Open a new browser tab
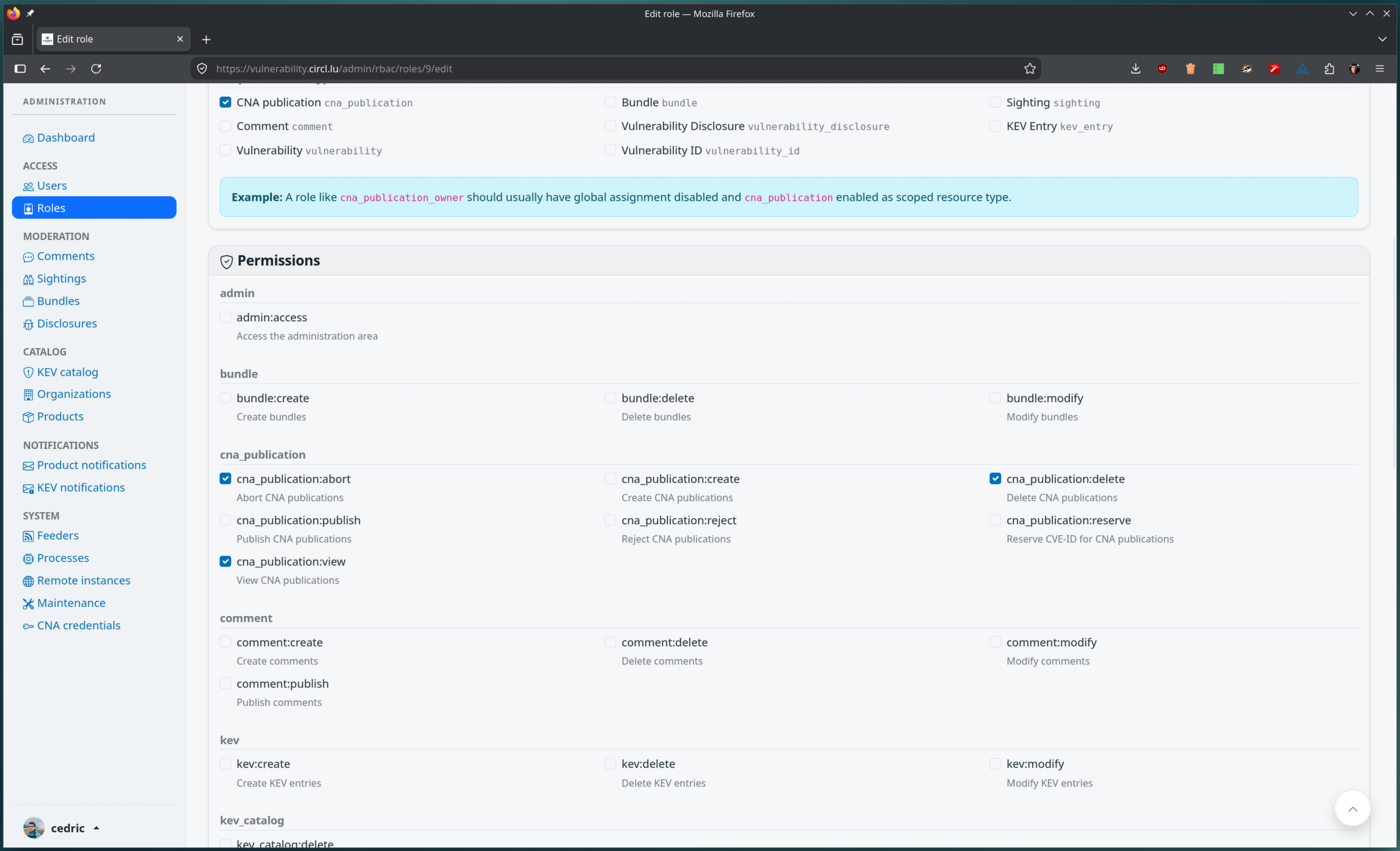 pos(207,39)
